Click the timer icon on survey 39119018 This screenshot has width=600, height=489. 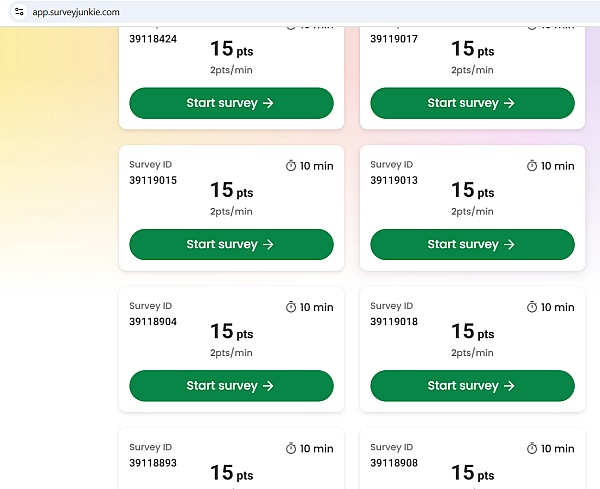tap(532, 307)
